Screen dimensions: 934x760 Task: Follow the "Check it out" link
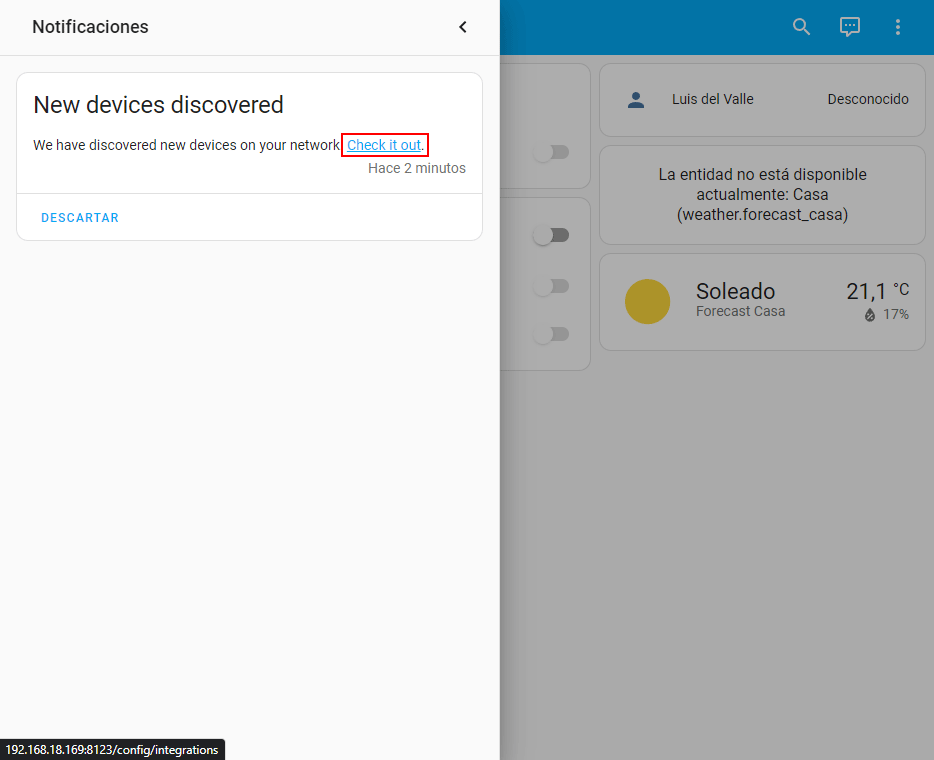coord(384,145)
